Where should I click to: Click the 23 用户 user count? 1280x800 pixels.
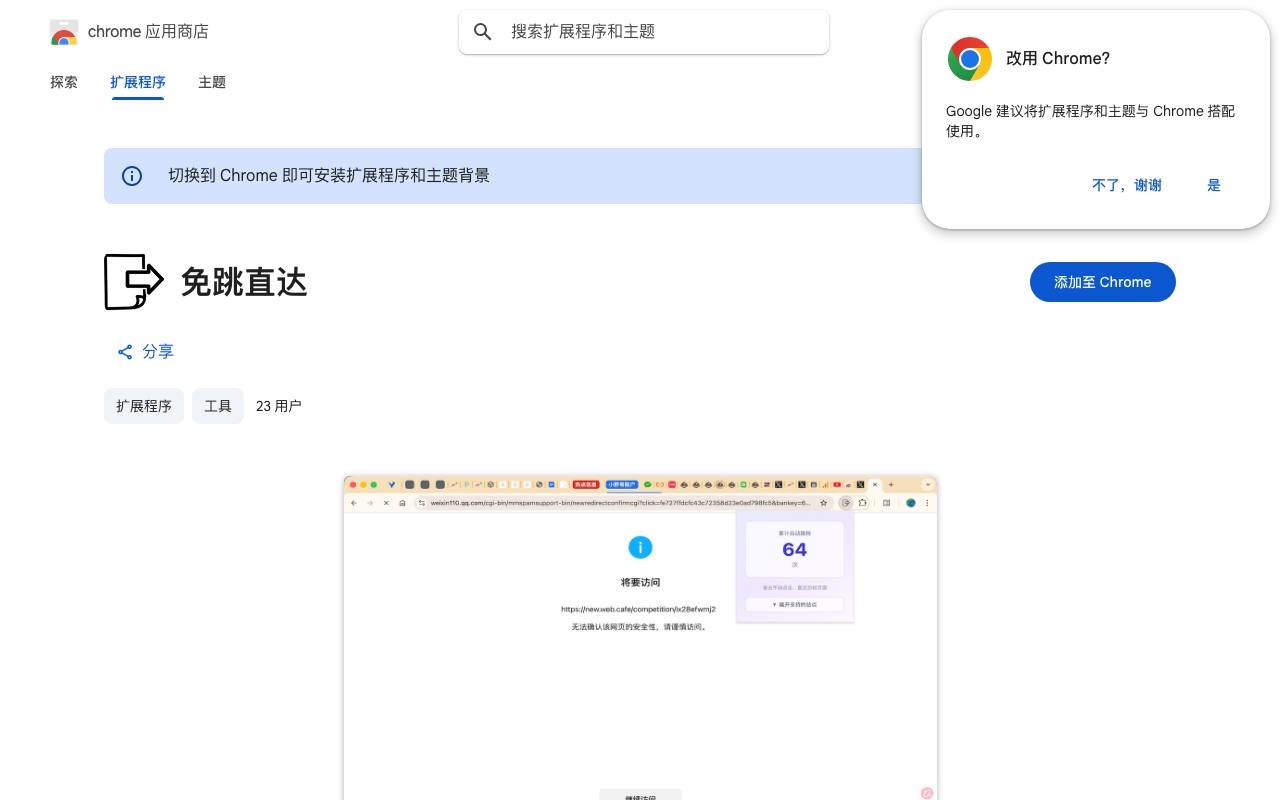(279, 406)
